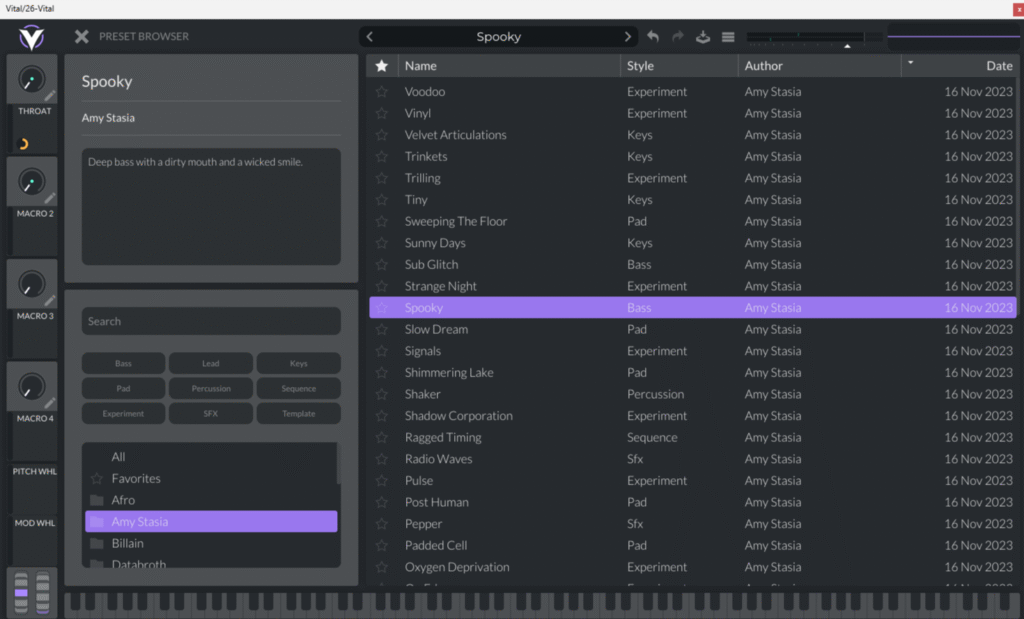The height and width of the screenshot is (619, 1024).
Task: Favorite the Sub Glitch preset star
Action: click(x=382, y=264)
